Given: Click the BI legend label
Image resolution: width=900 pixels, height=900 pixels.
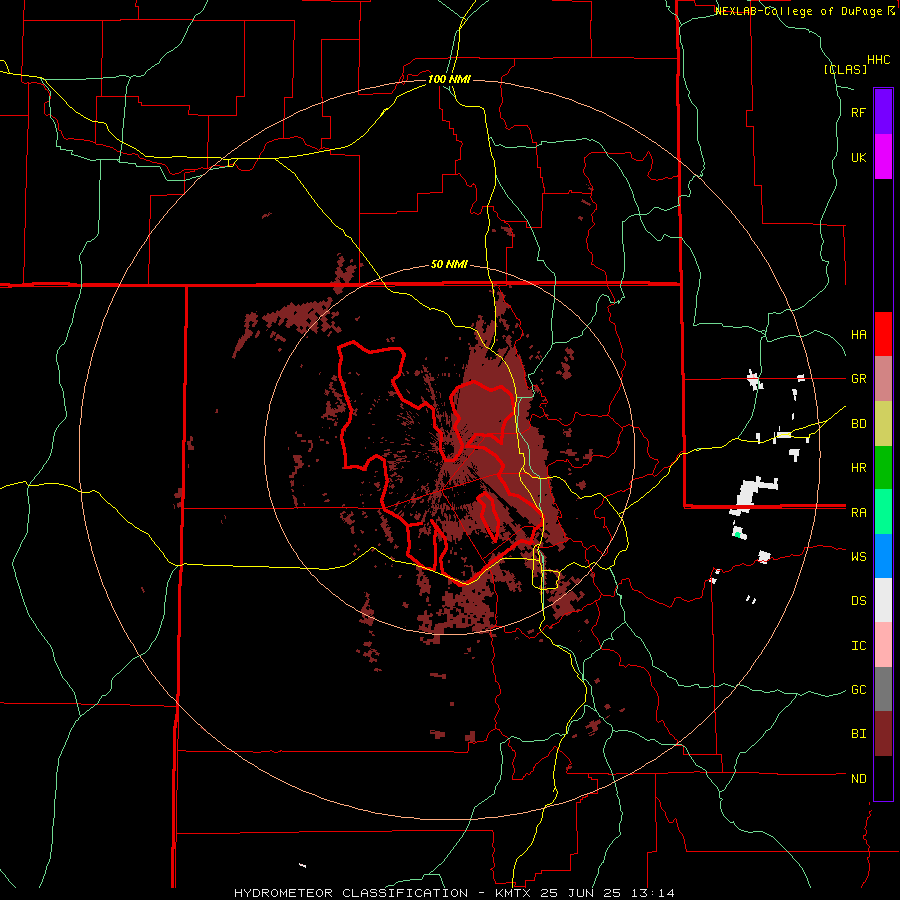Looking at the screenshot, I should coord(858,734).
